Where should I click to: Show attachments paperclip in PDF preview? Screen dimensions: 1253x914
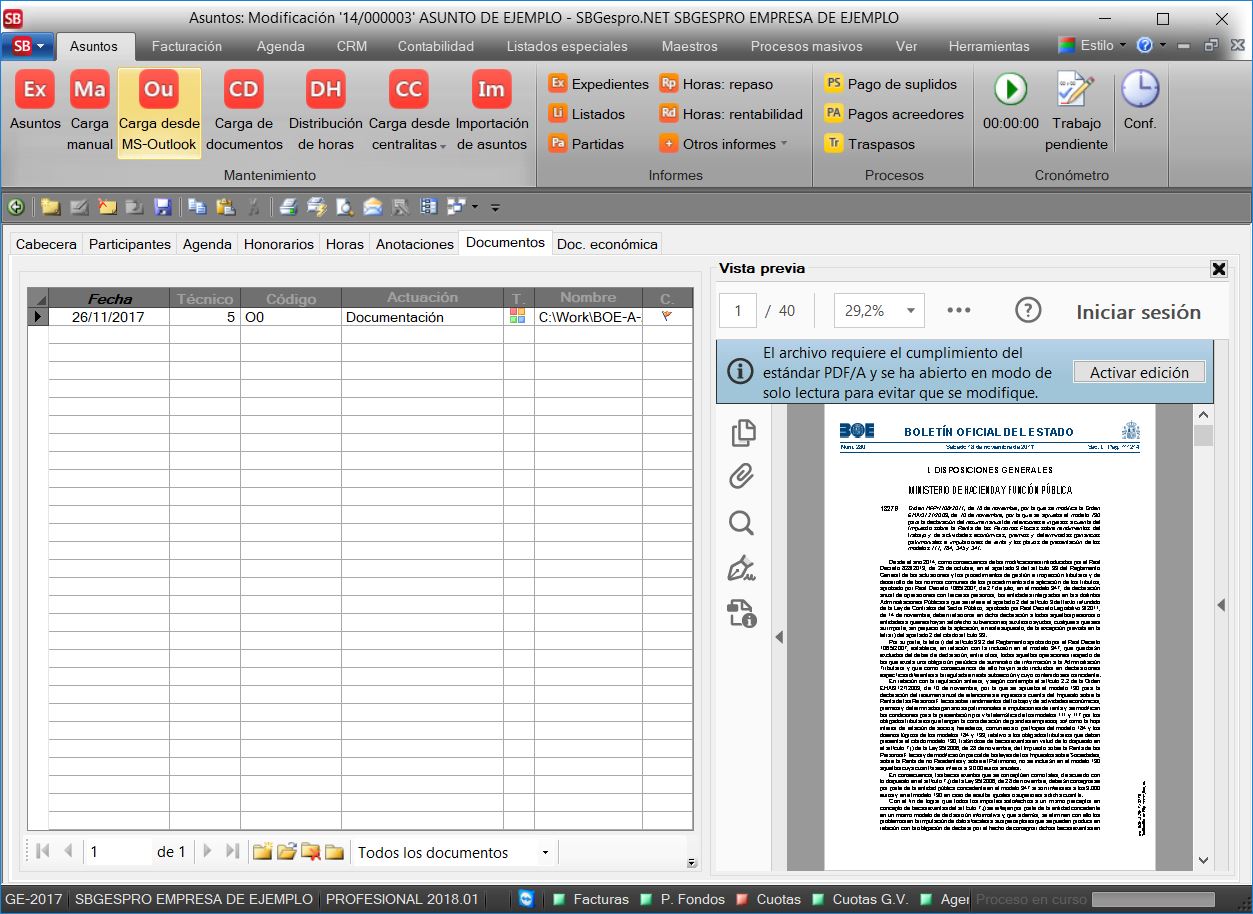(x=741, y=477)
